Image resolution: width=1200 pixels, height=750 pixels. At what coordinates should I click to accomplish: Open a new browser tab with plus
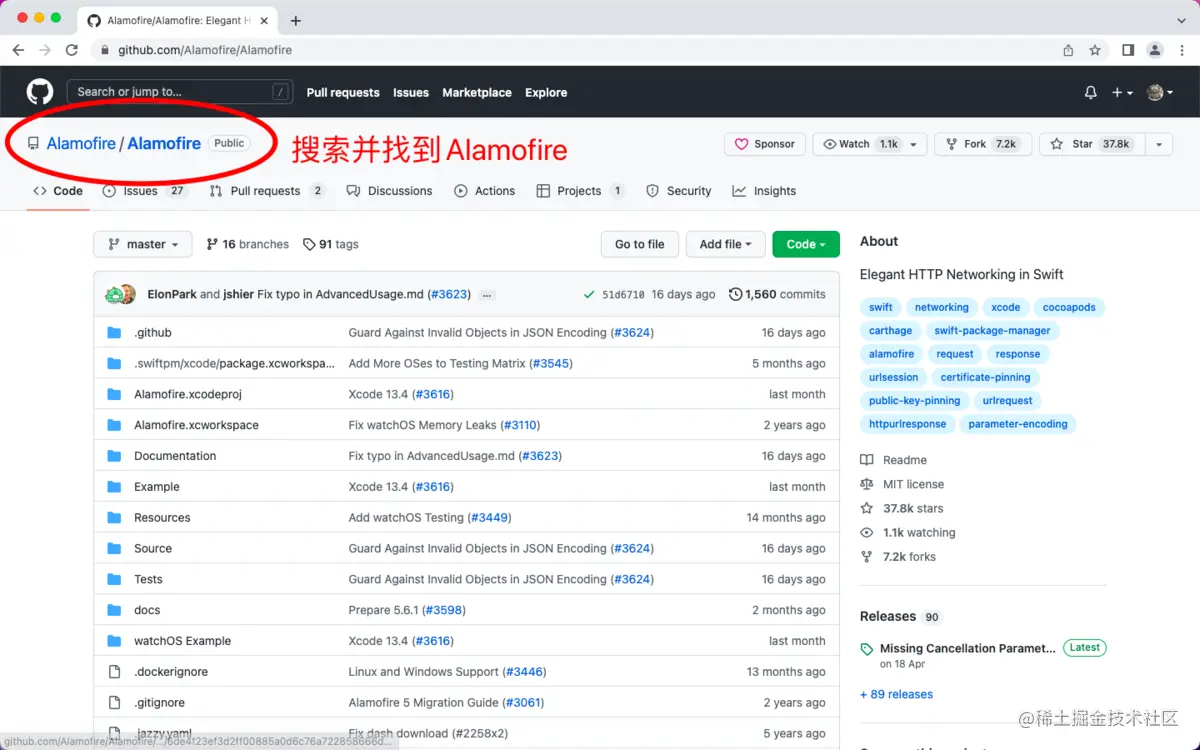296,20
